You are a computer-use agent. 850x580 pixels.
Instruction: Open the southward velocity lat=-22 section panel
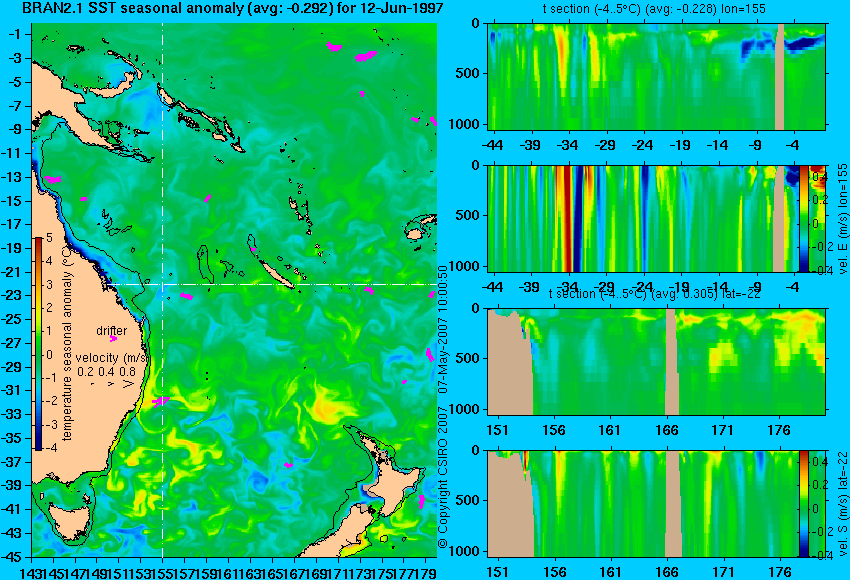[x=643, y=504]
